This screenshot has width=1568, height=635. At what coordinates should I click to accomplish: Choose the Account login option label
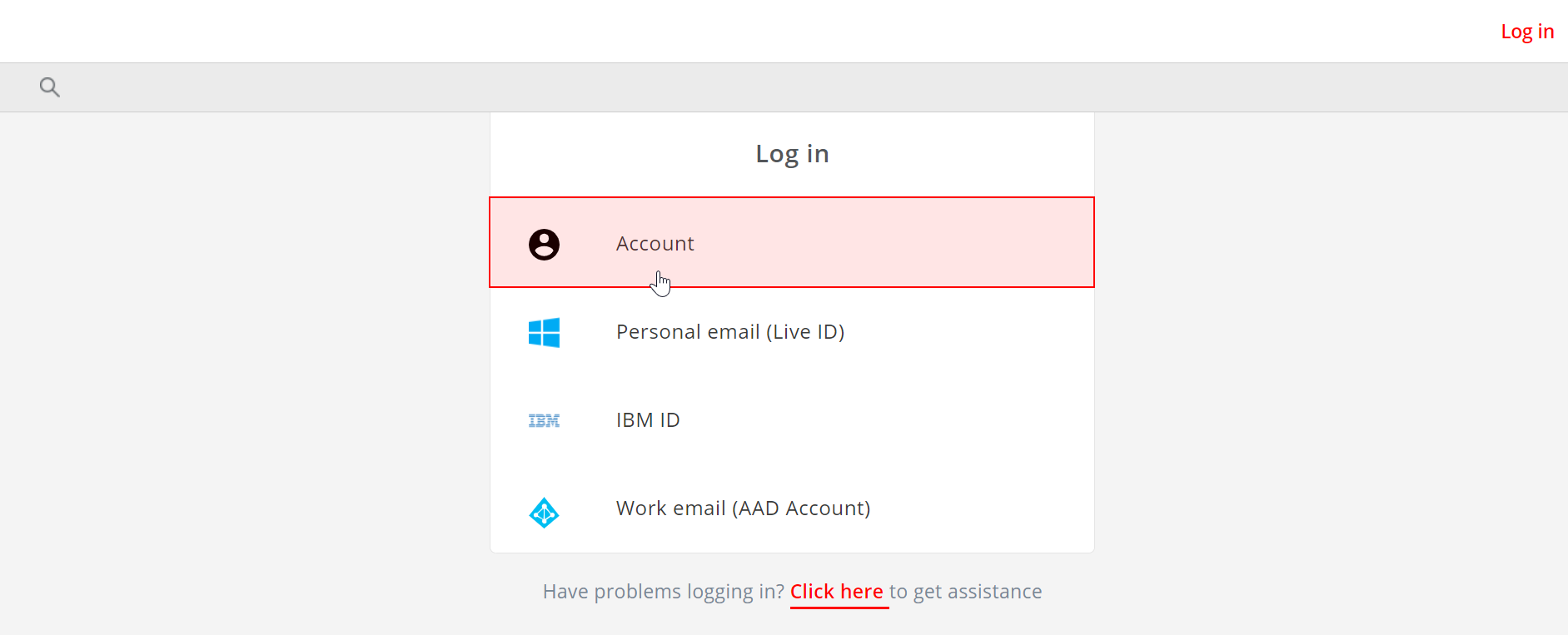click(x=655, y=244)
